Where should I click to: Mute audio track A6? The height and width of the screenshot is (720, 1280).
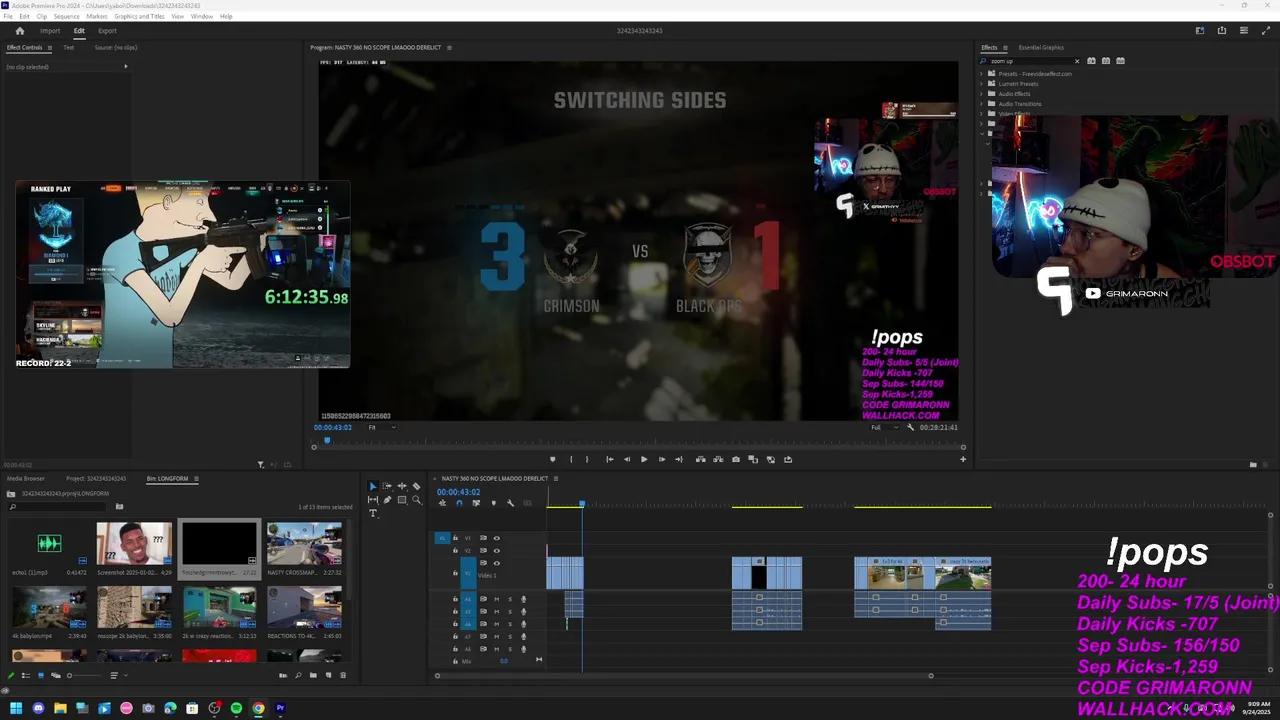tap(497, 623)
